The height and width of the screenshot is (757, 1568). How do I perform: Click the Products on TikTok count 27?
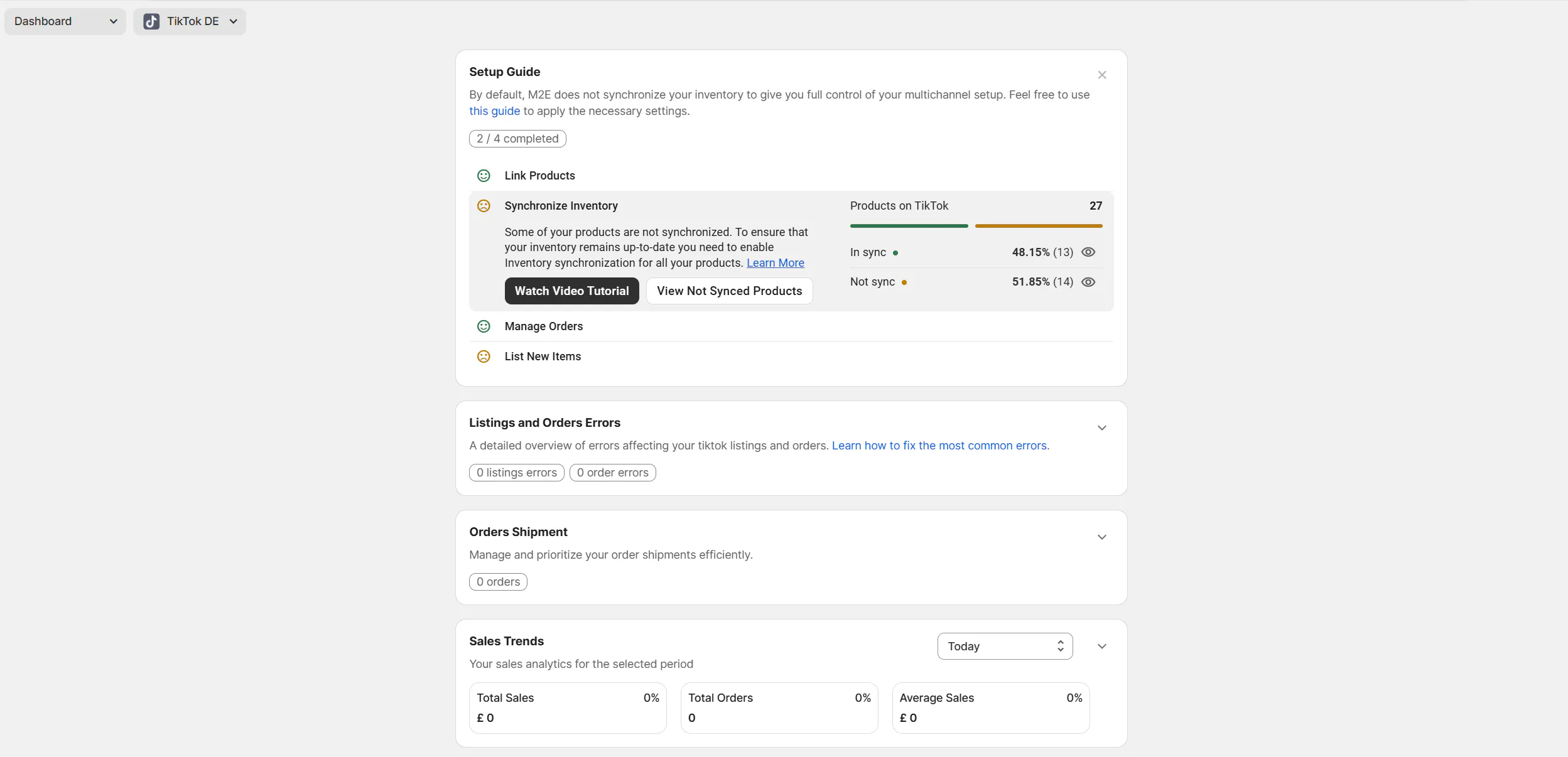pyautogui.click(x=1096, y=206)
